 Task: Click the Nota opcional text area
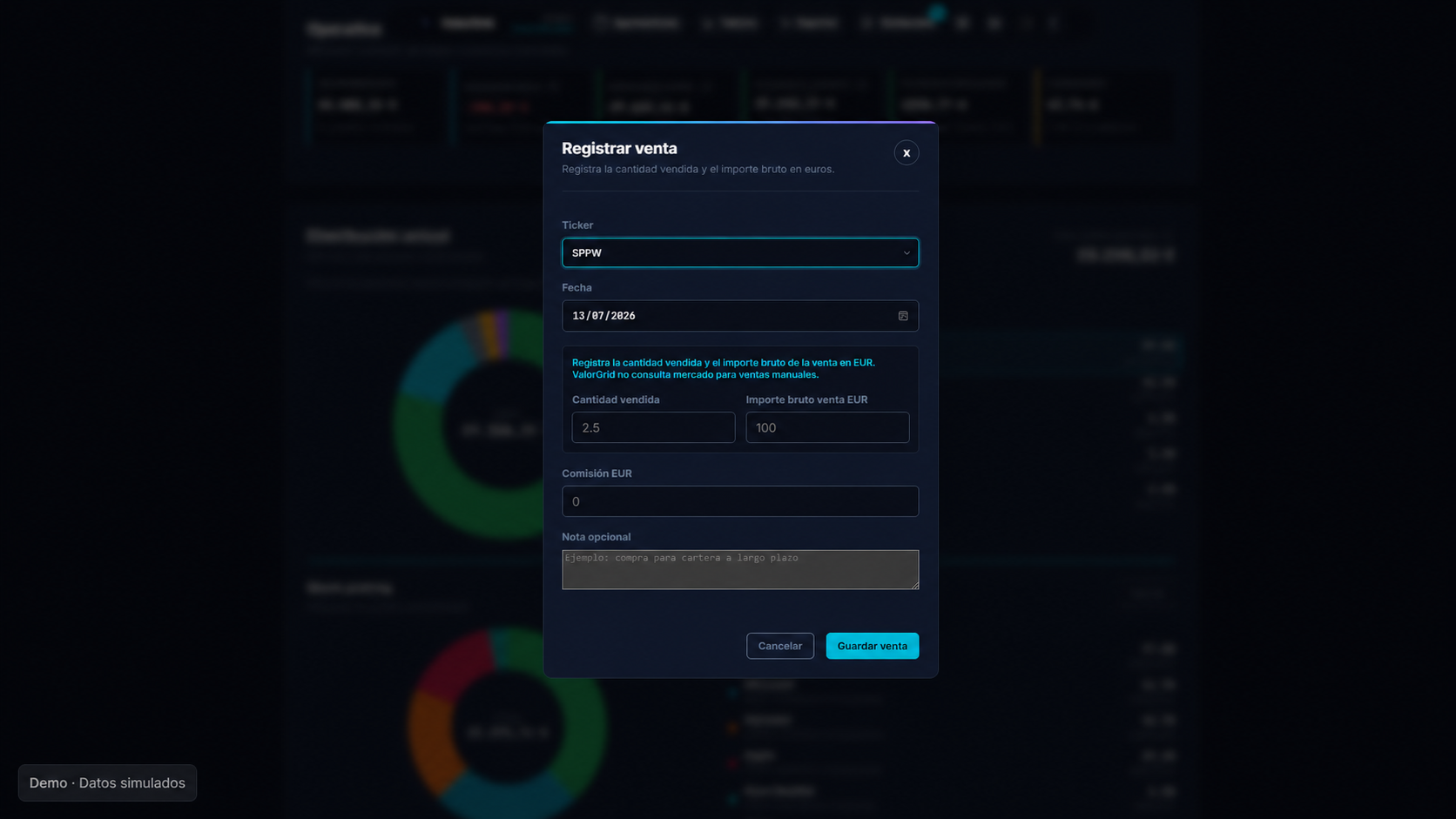pyautogui.click(x=740, y=569)
